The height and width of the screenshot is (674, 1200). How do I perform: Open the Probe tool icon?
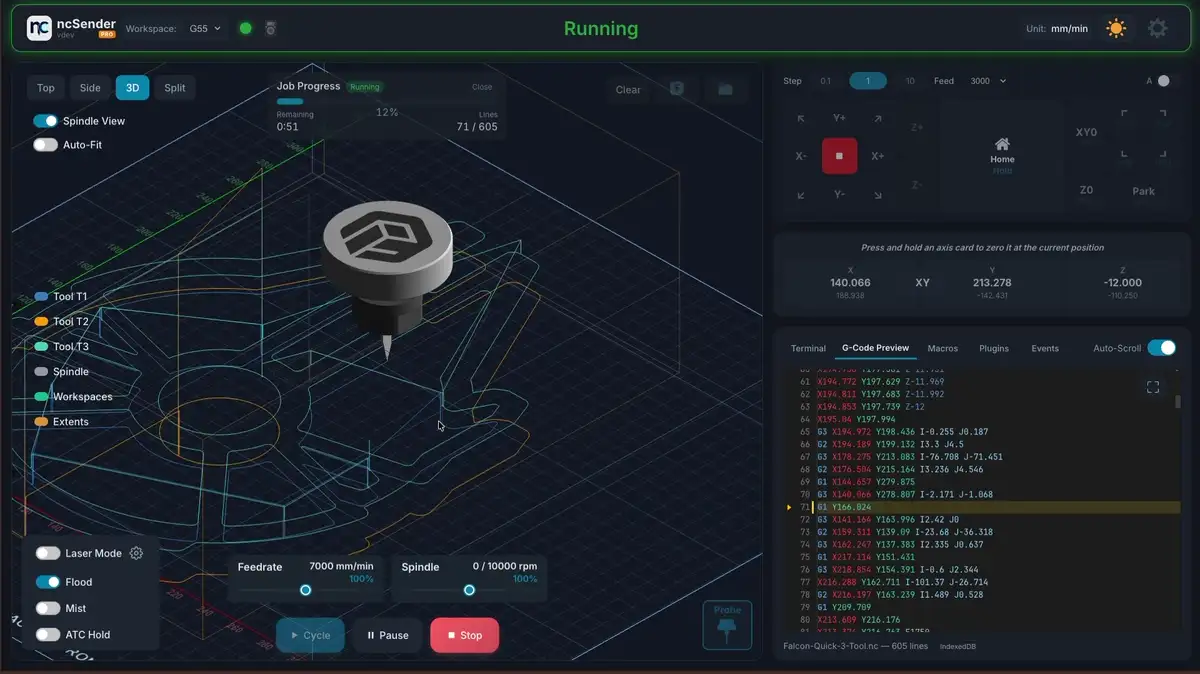(x=727, y=625)
